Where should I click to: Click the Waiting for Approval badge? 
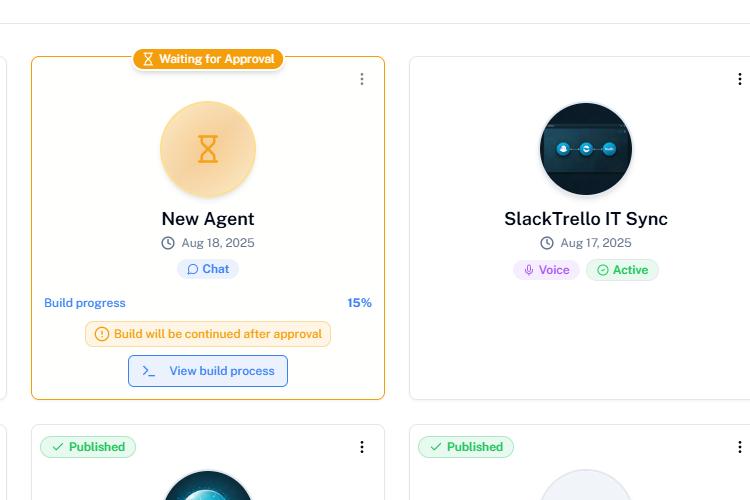click(208, 59)
